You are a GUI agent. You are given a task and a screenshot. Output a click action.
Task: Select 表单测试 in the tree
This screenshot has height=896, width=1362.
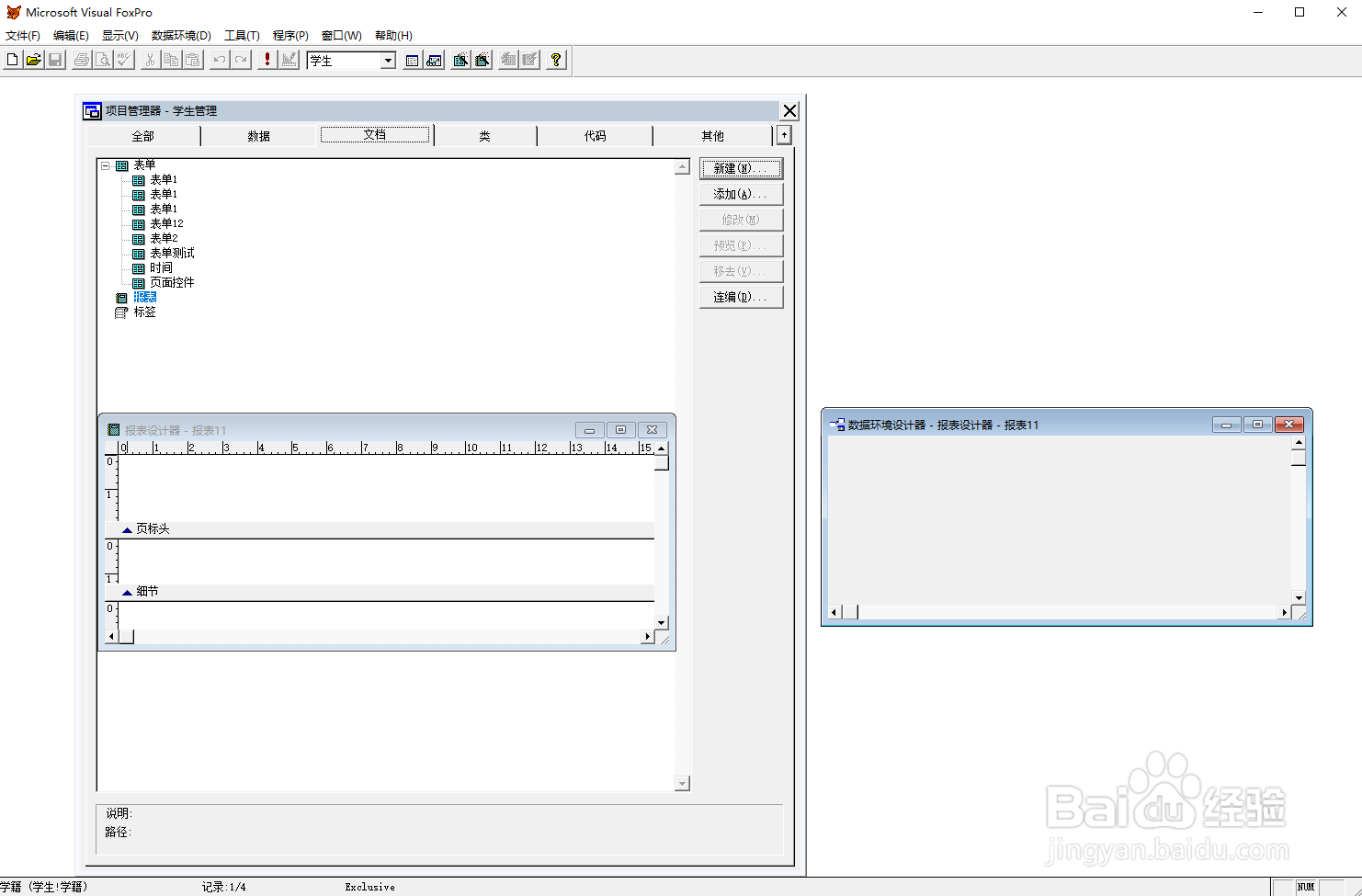pos(172,254)
